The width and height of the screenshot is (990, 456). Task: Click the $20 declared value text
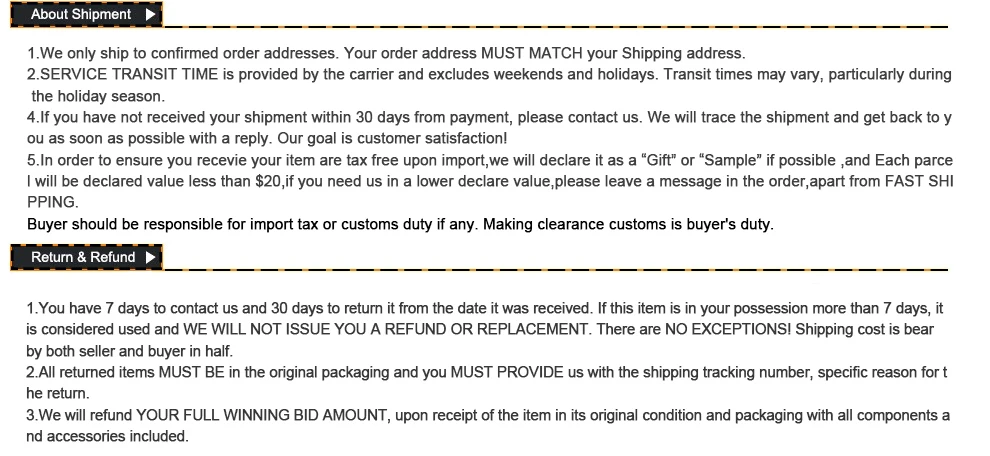(268, 182)
